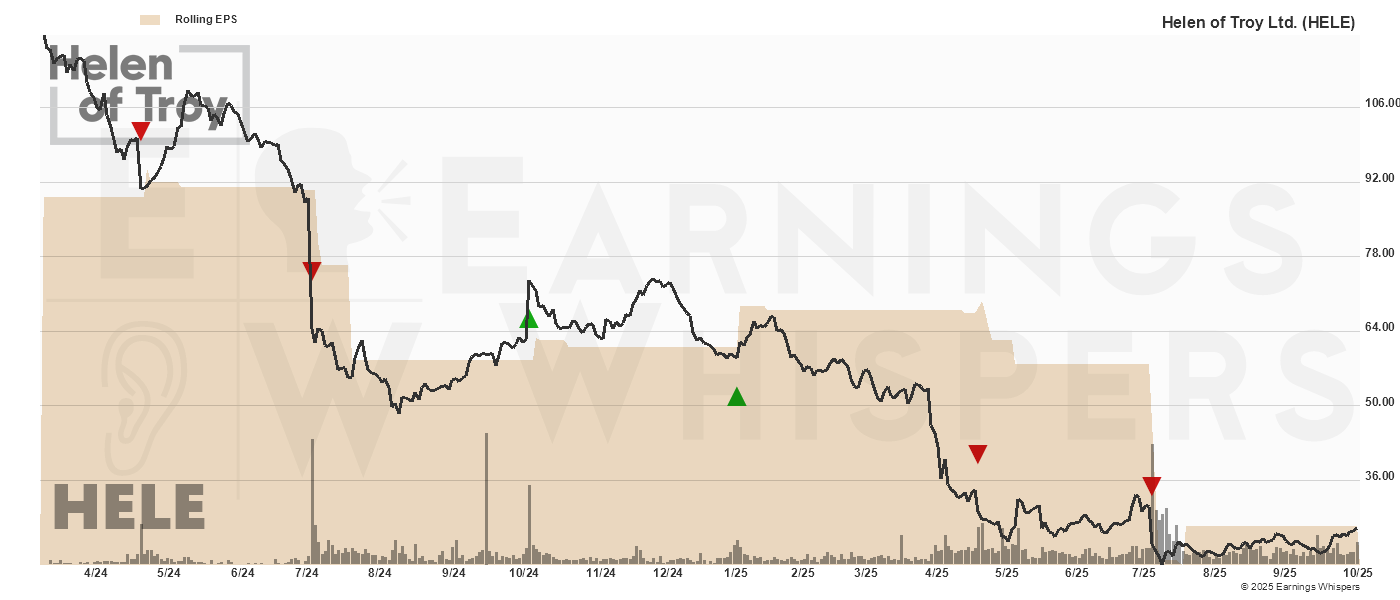Click the 4/24 date axis label

[96, 573]
